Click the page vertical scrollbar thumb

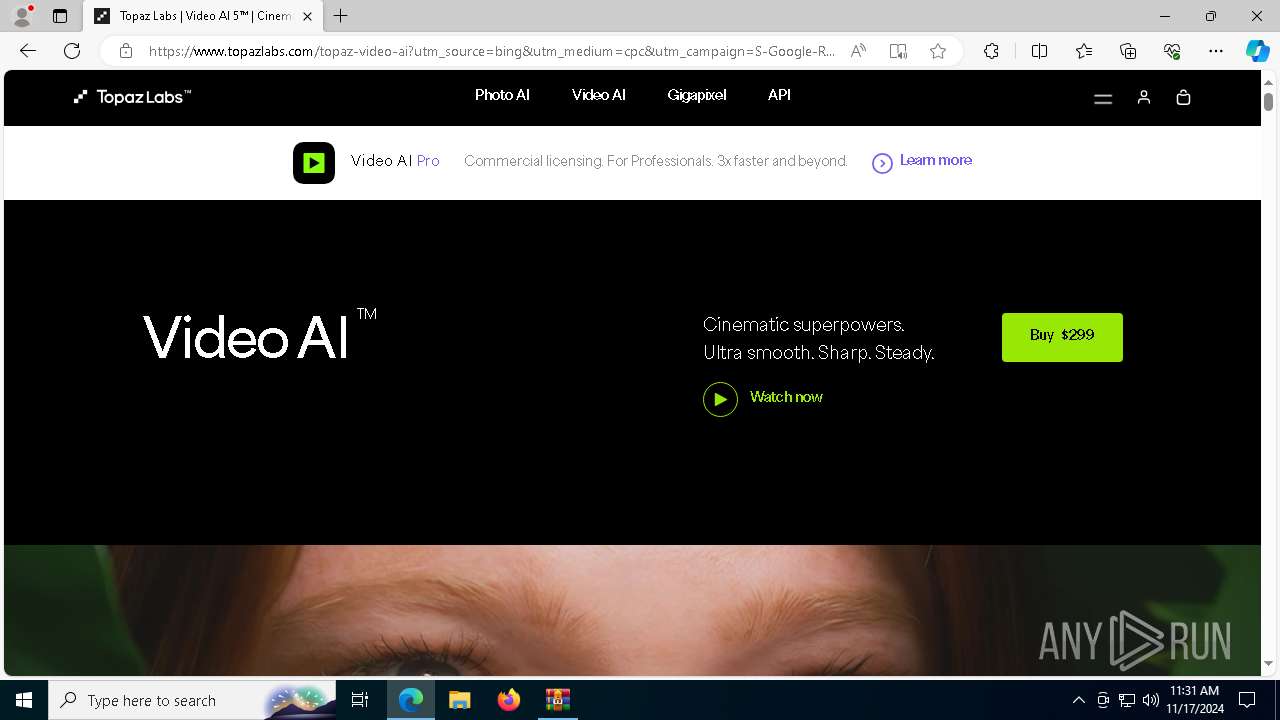point(1268,101)
